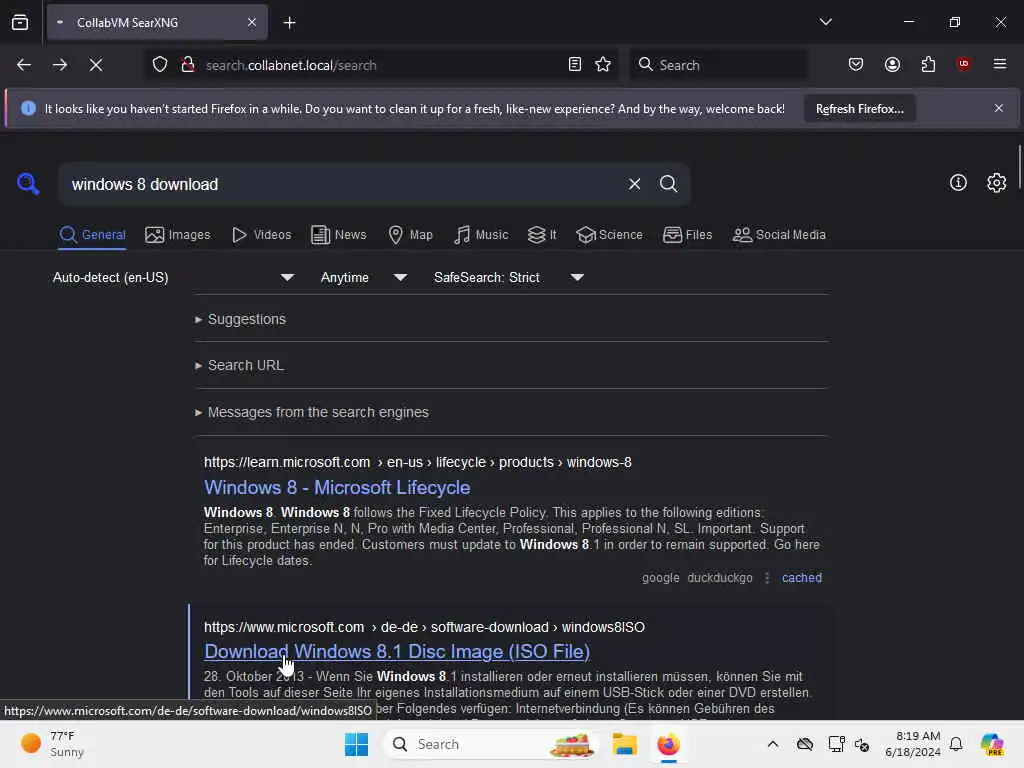Open a new browser tab
1024x768 pixels.
click(x=289, y=23)
